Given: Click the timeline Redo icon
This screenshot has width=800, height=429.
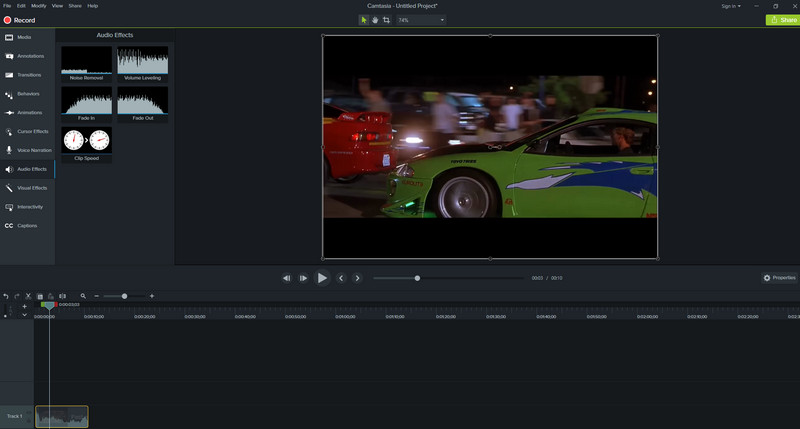Looking at the screenshot, I should coord(17,296).
